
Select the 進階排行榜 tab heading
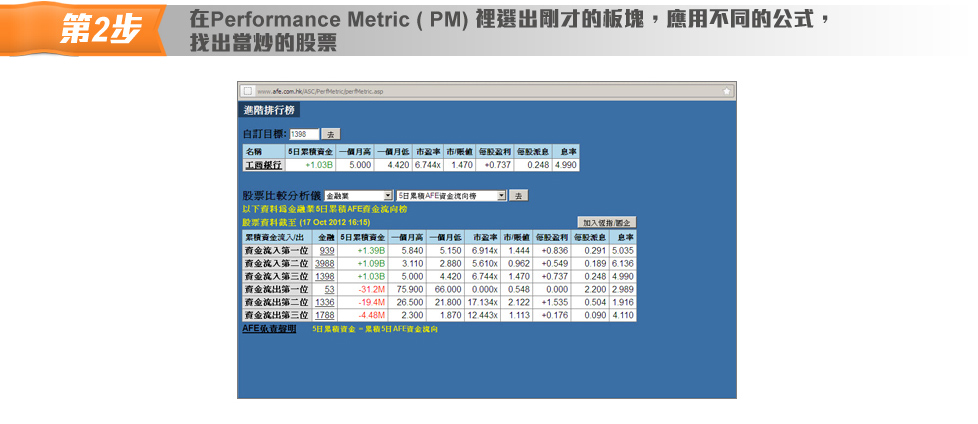pos(269,110)
